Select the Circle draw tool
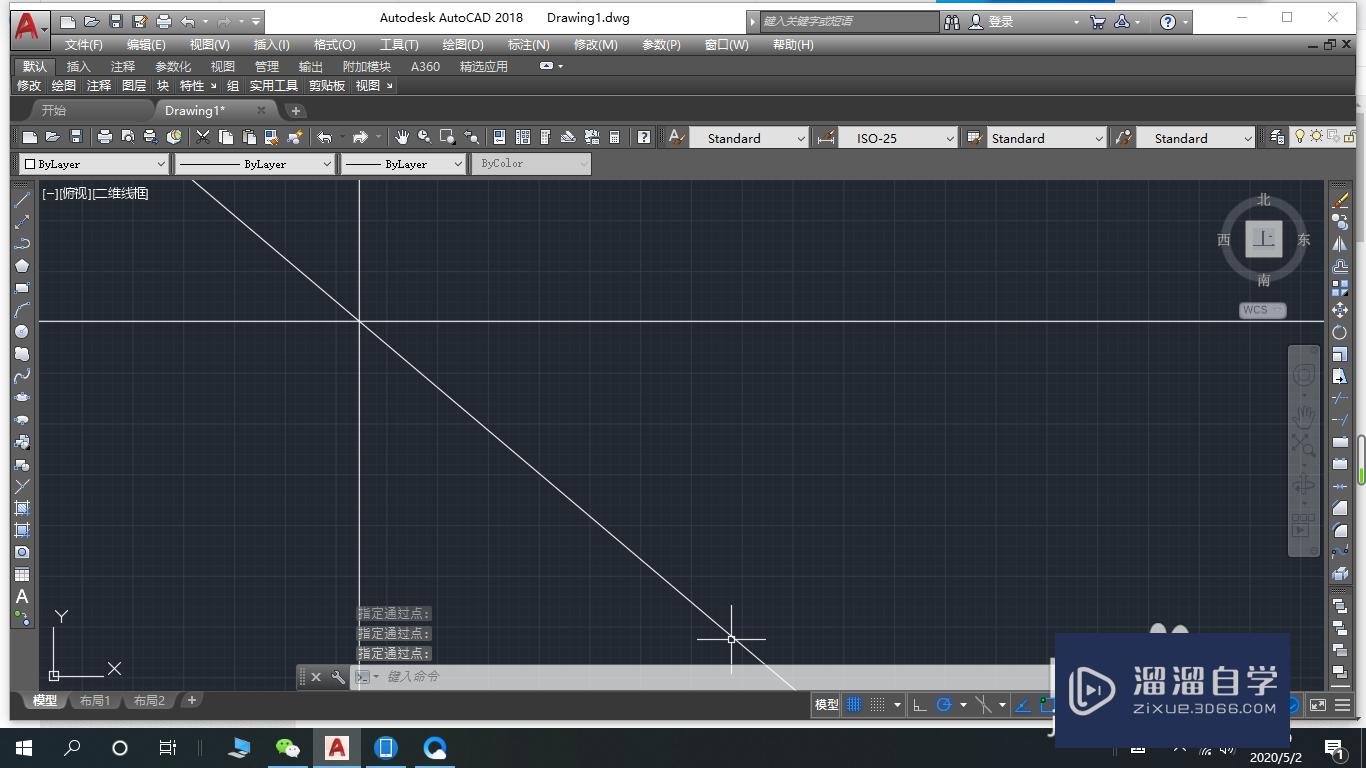 [x=21, y=332]
